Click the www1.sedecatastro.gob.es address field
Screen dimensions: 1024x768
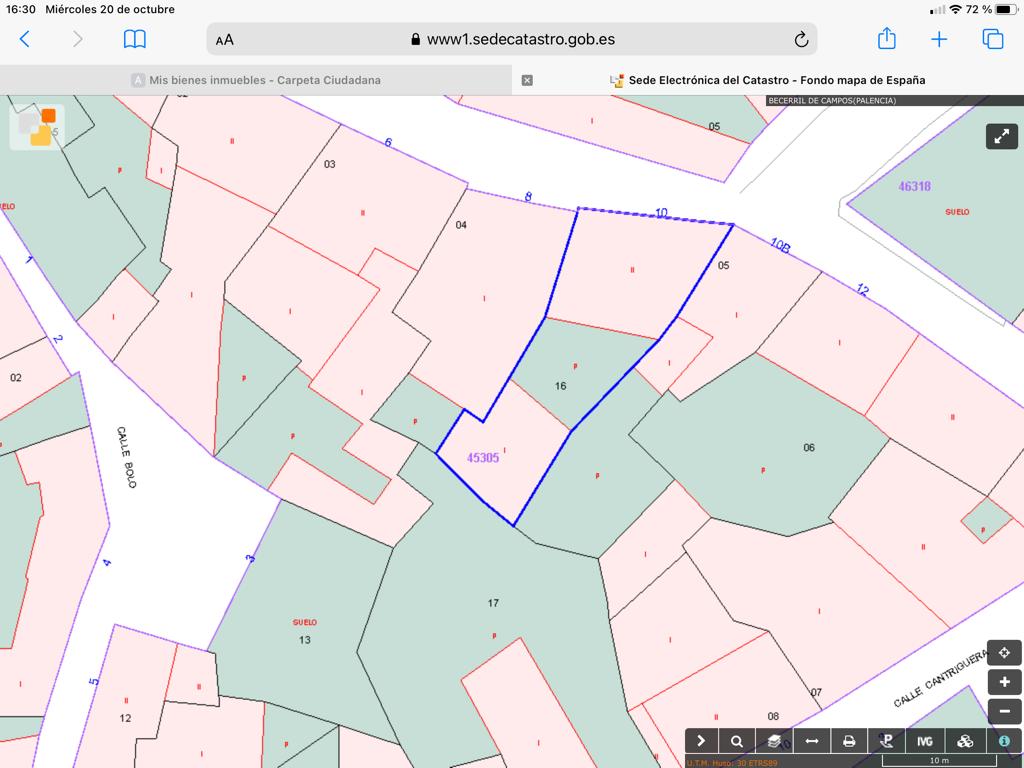click(512, 40)
